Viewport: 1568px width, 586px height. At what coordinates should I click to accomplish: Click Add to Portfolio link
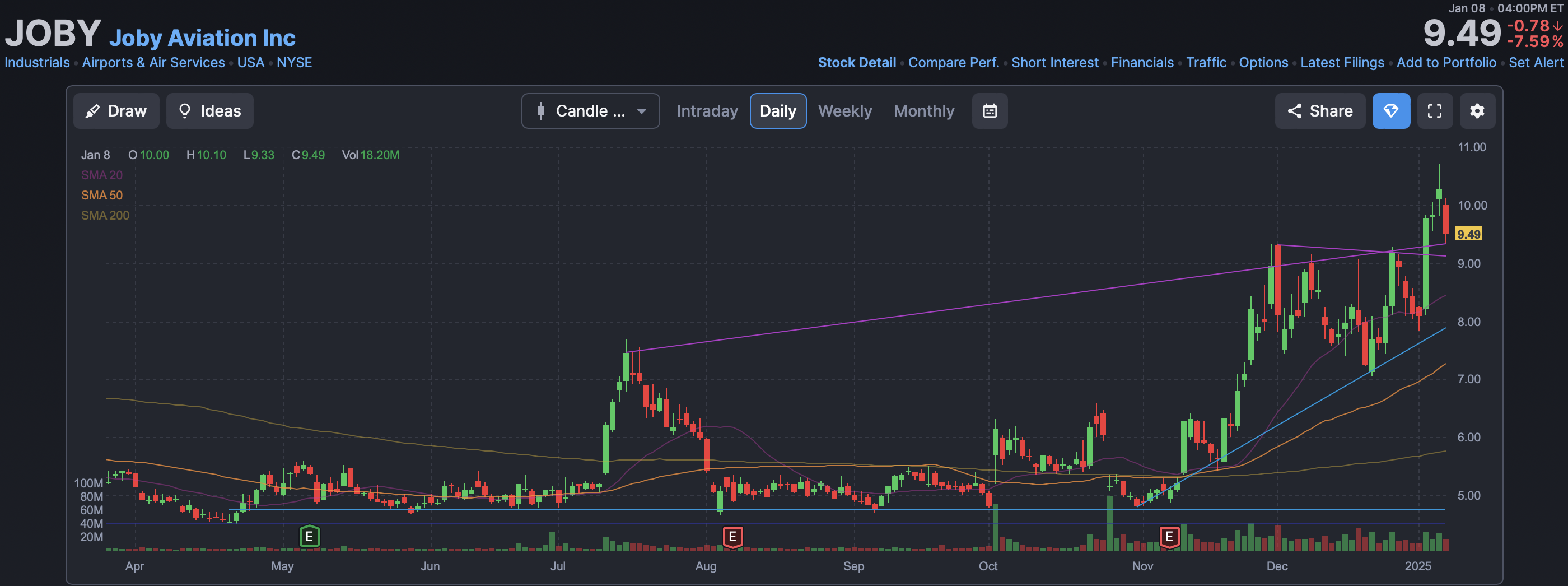[x=1446, y=62]
